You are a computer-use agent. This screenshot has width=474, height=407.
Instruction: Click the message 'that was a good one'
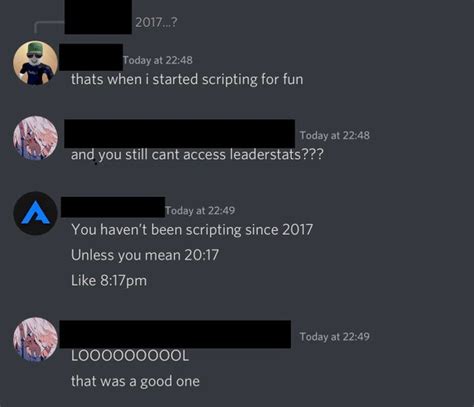135,381
